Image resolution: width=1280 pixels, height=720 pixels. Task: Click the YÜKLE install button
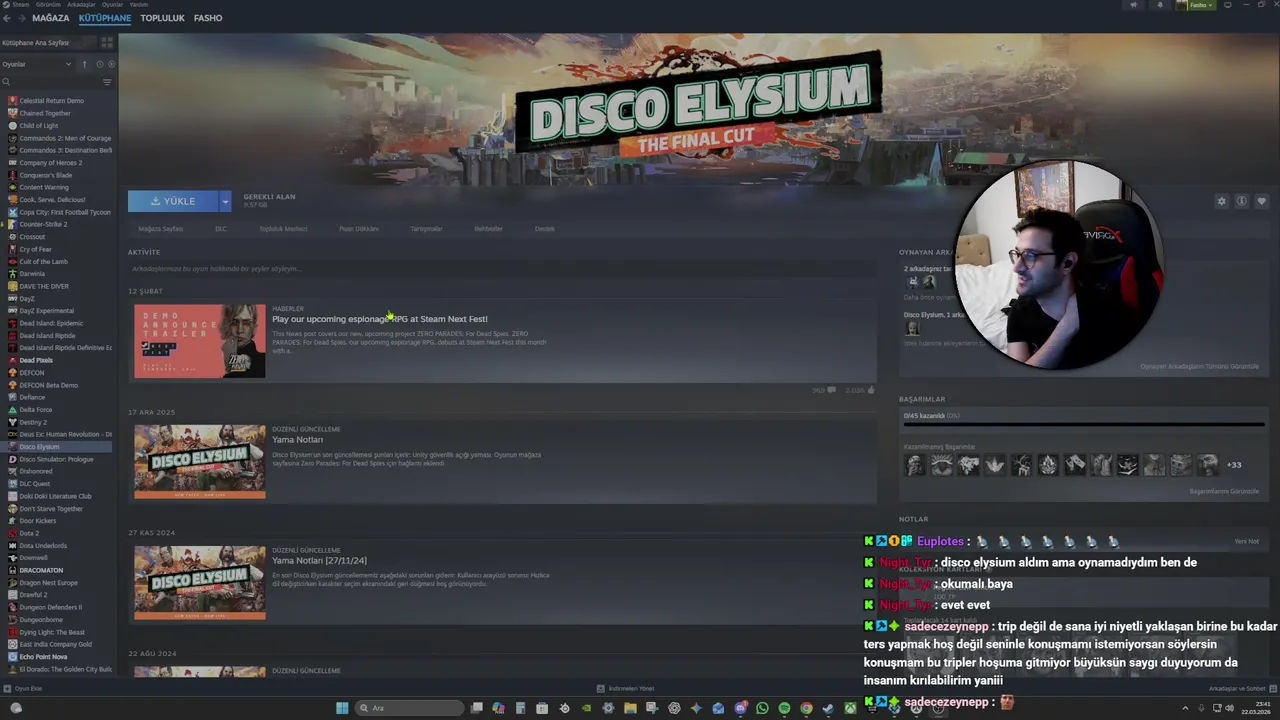pyautogui.click(x=173, y=201)
